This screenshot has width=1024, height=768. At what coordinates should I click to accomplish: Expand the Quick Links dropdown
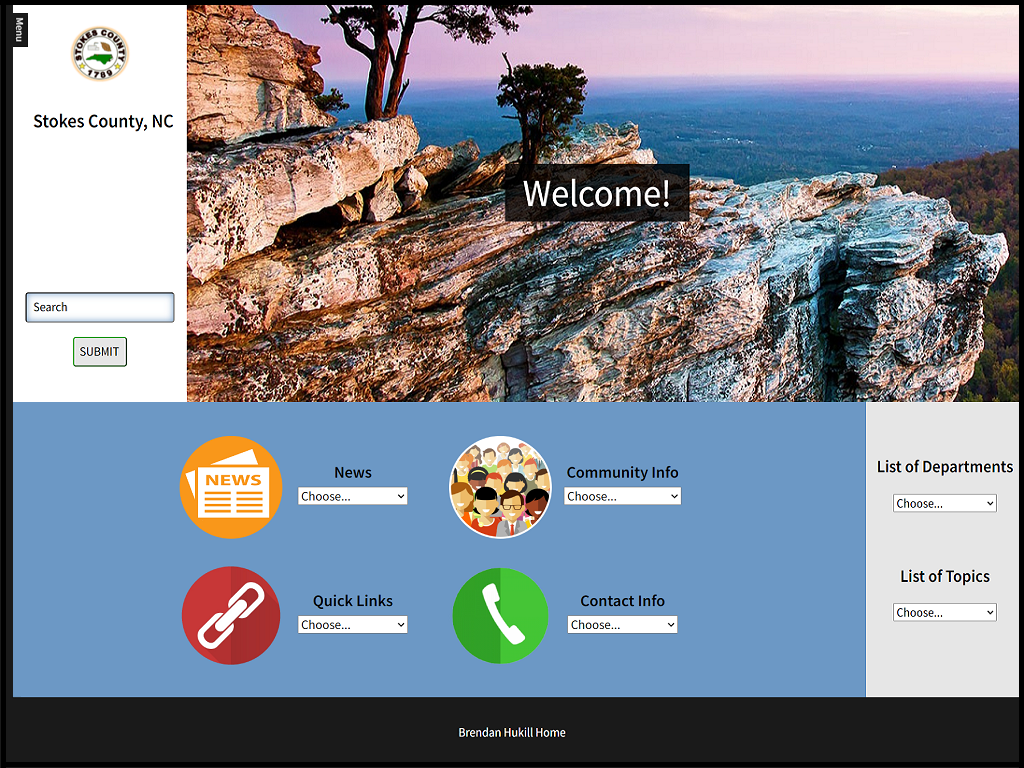coord(353,625)
